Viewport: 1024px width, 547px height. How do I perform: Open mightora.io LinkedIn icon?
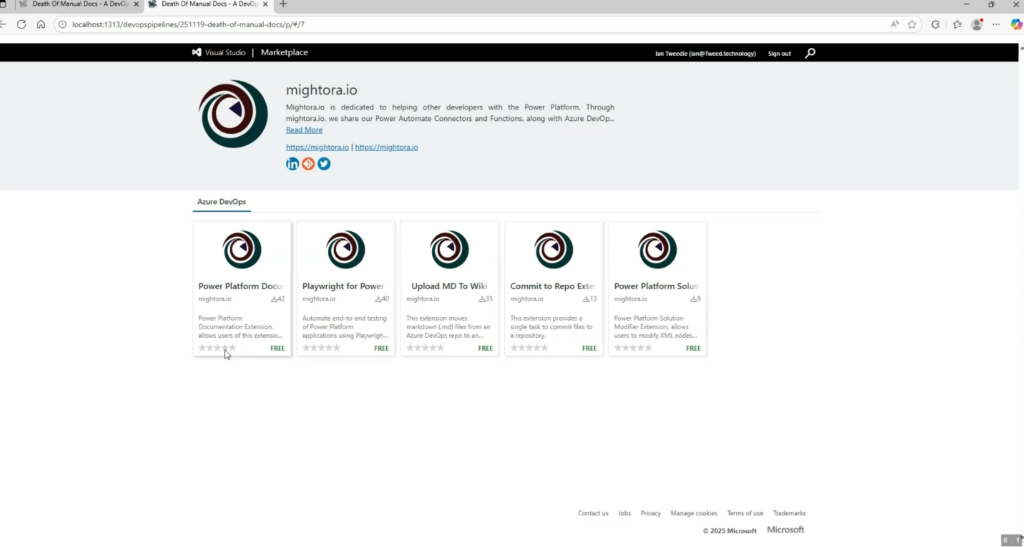[293, 164]
